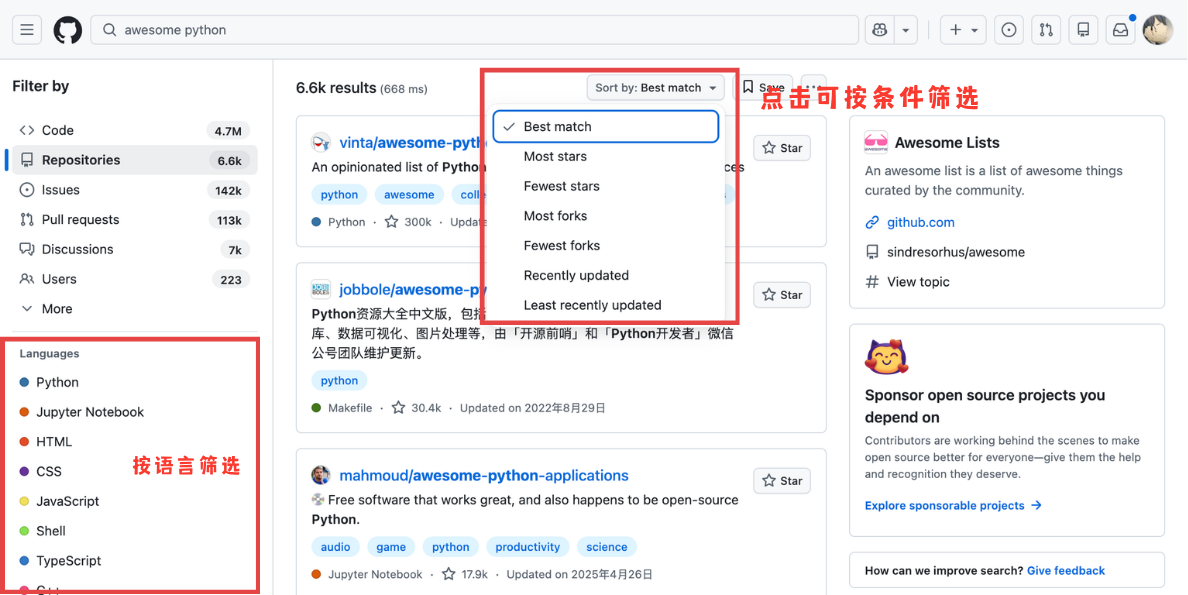Image resolution: width=1188 pixels, height=595 pixels.
Task: Select audio topic tag
Action: pos(336,546)
